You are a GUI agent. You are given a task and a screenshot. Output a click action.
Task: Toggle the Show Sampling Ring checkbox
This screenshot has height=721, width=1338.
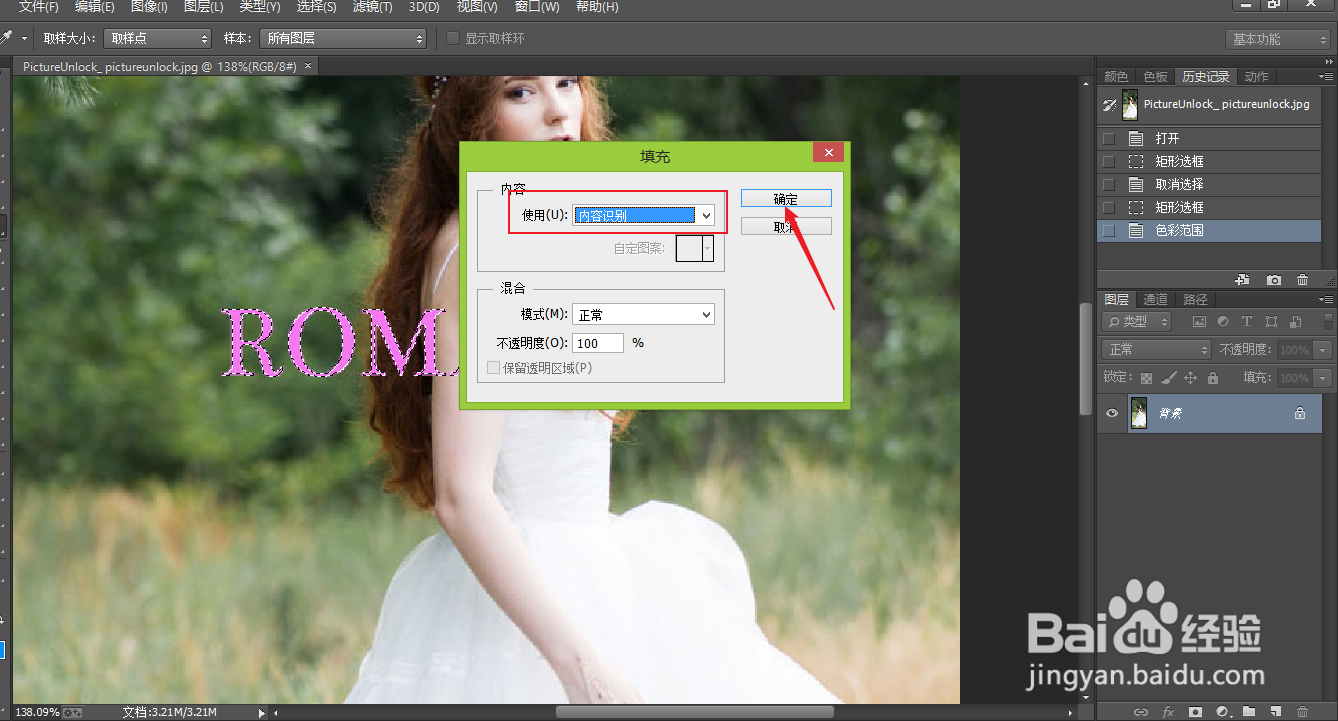453,39
